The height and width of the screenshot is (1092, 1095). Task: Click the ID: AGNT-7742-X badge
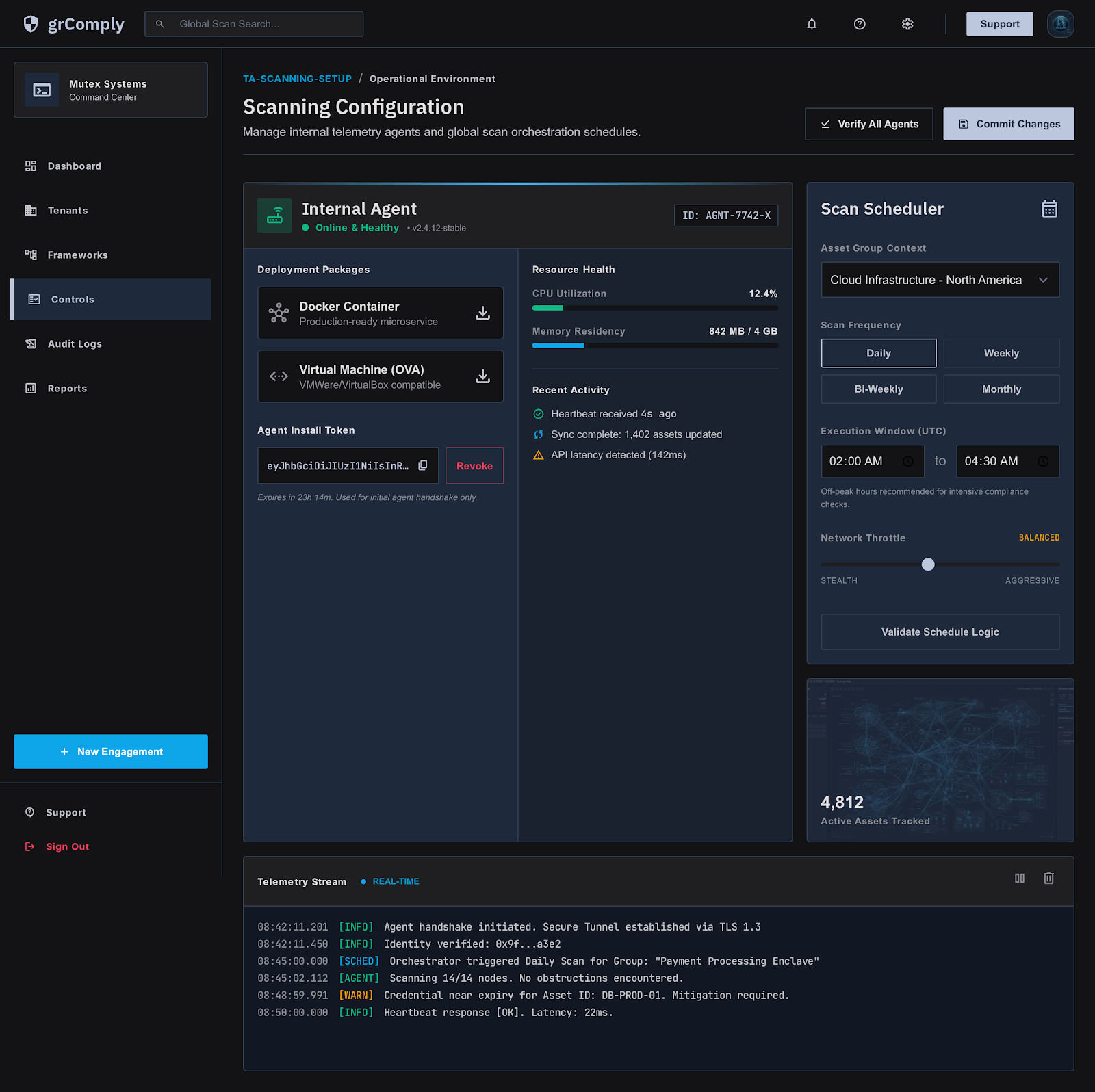726,216
